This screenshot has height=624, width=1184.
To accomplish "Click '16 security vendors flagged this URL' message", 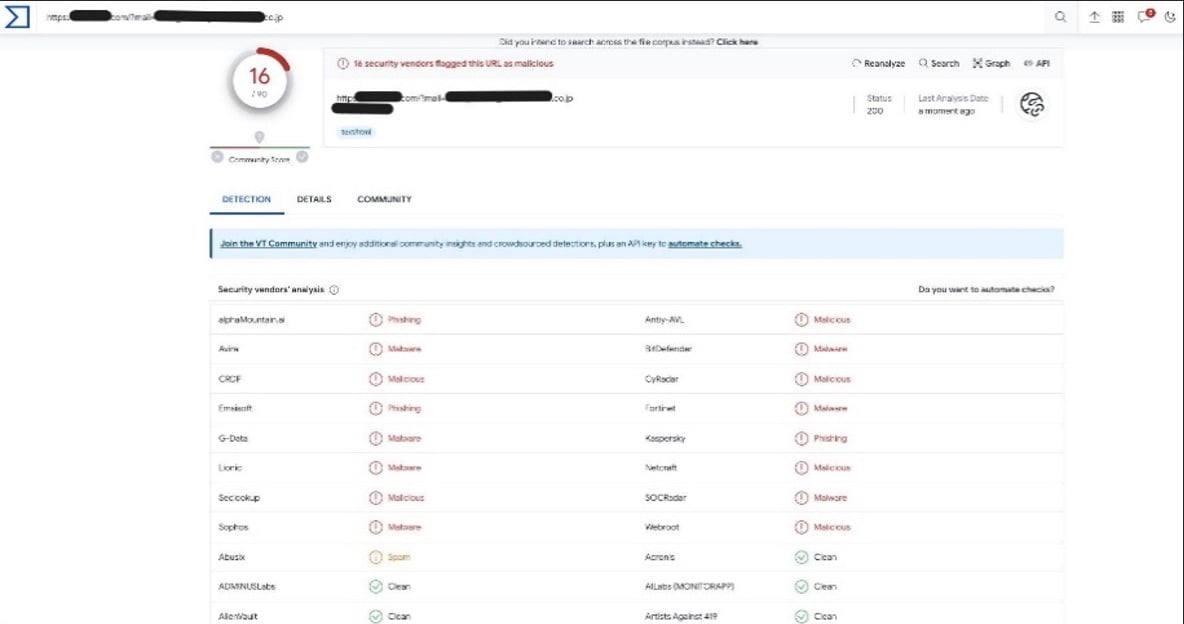I will [453, 63].
